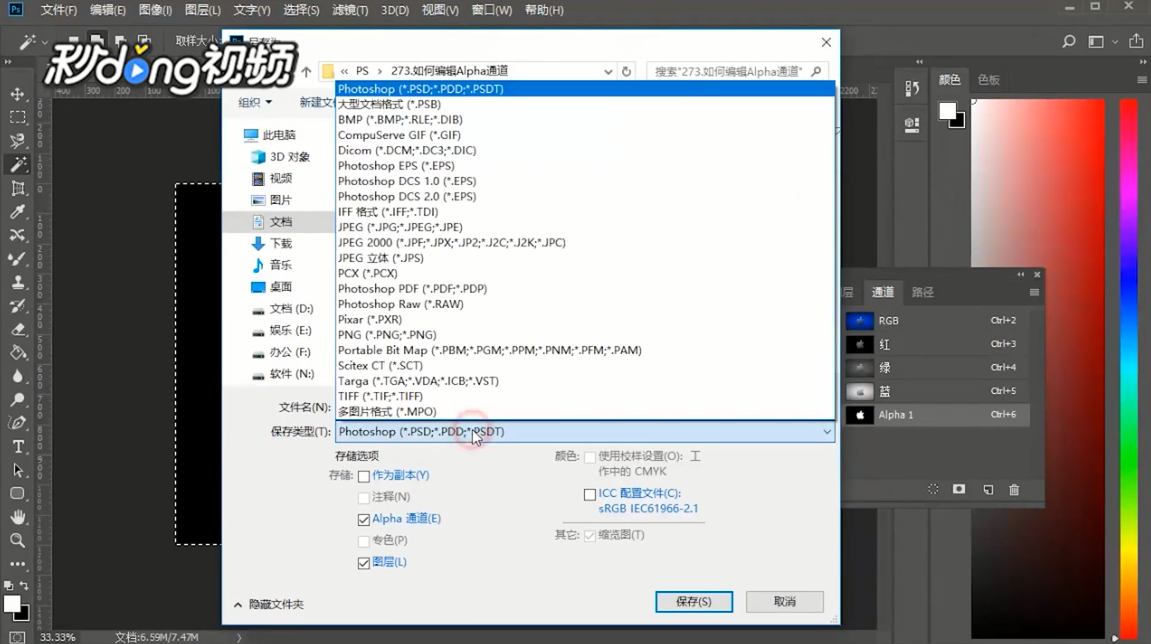The image size is (1151, 644).
Task: Open the Color panel options menu
Action: point(1142,79)
